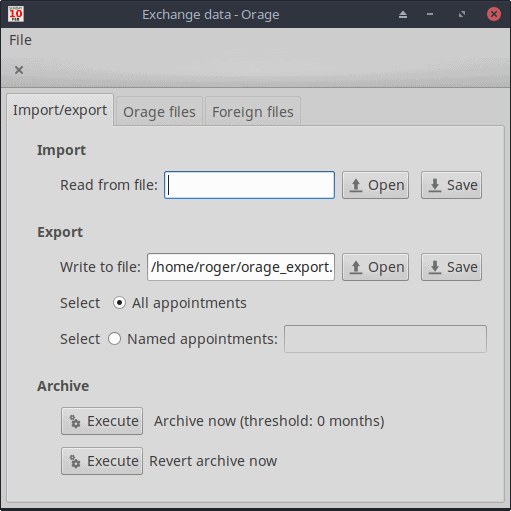Click Open button next to Write to file

coord(375,267)
